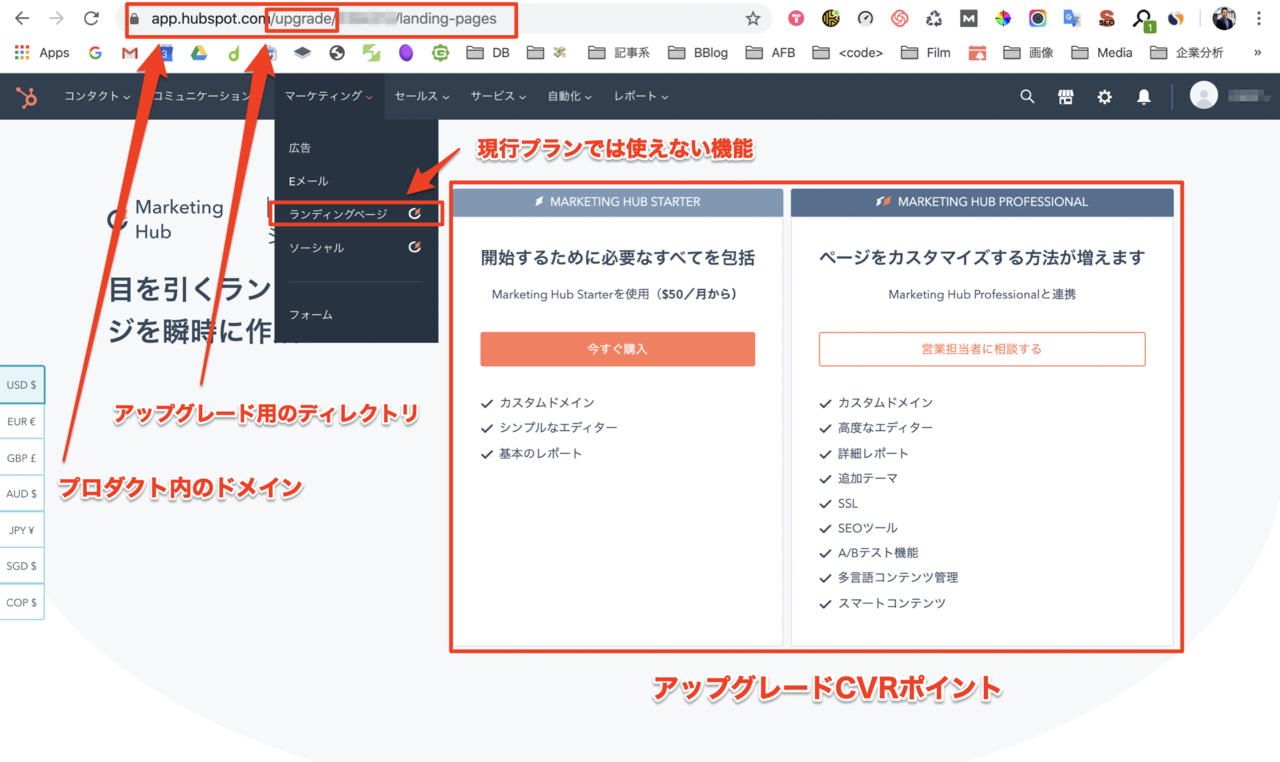The height and width of the screenshot is (762, 1280).
Task: Switch currency to COP $
Action: click(x=22, y=602)
